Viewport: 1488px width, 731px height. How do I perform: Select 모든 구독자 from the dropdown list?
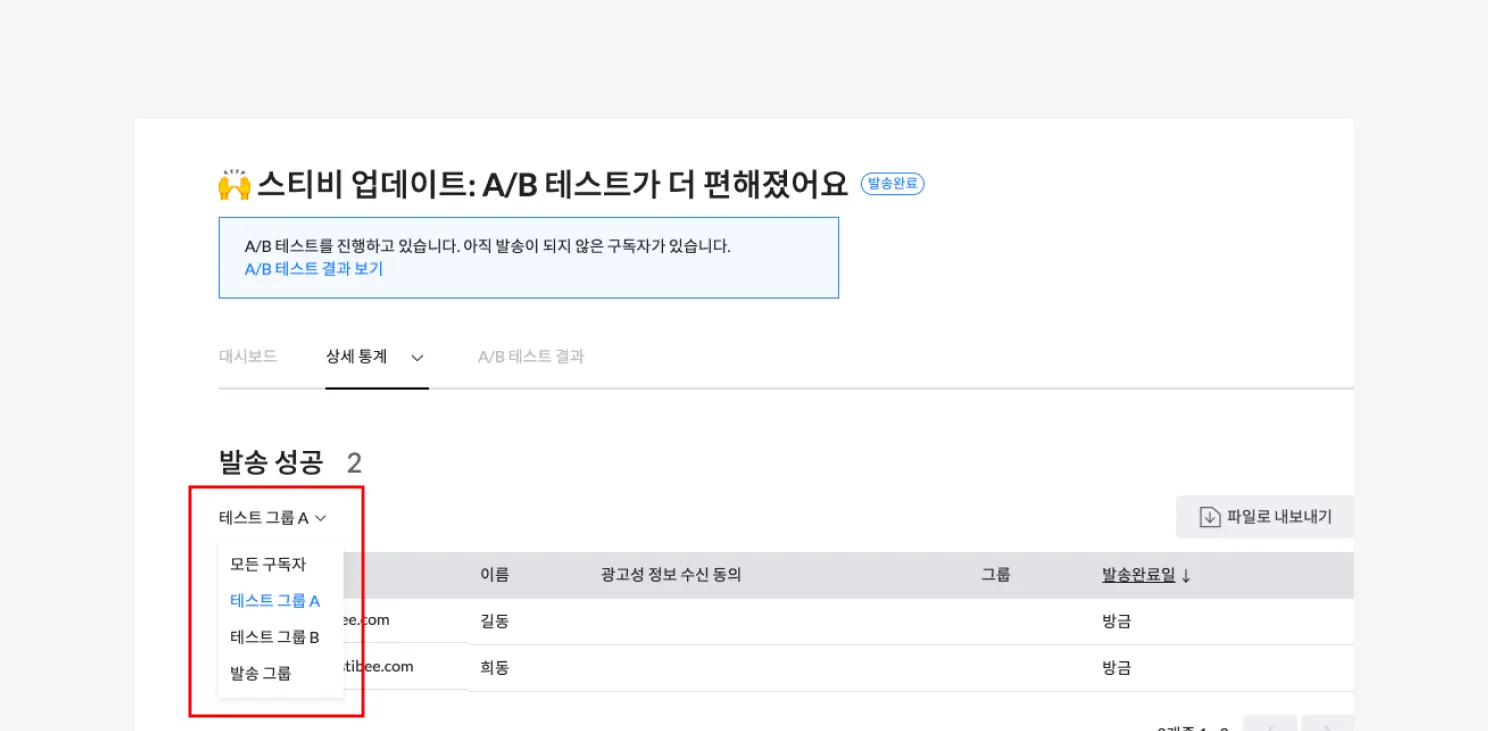tap(267, 564)
